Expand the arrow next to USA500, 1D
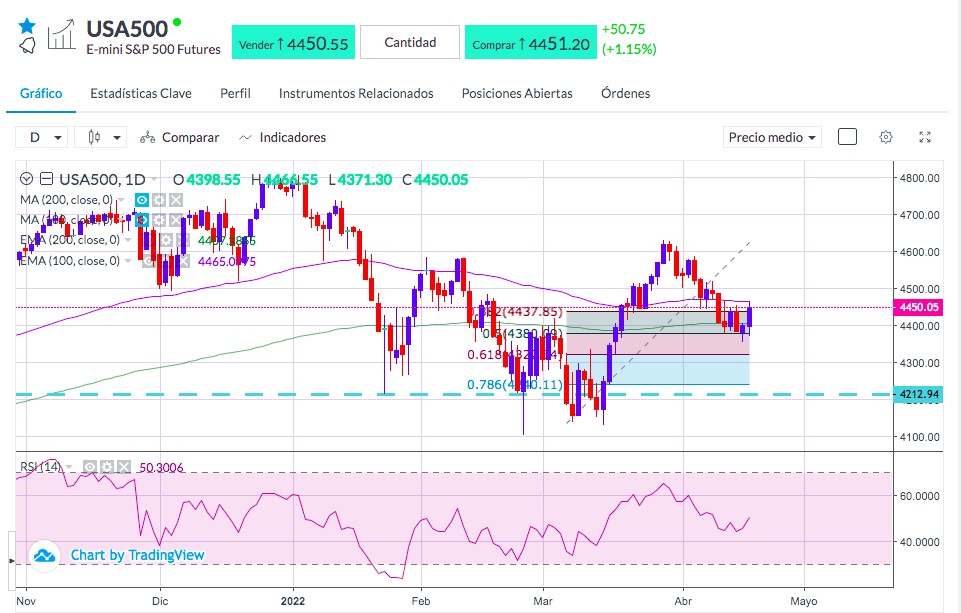 [x=154, y=180]
